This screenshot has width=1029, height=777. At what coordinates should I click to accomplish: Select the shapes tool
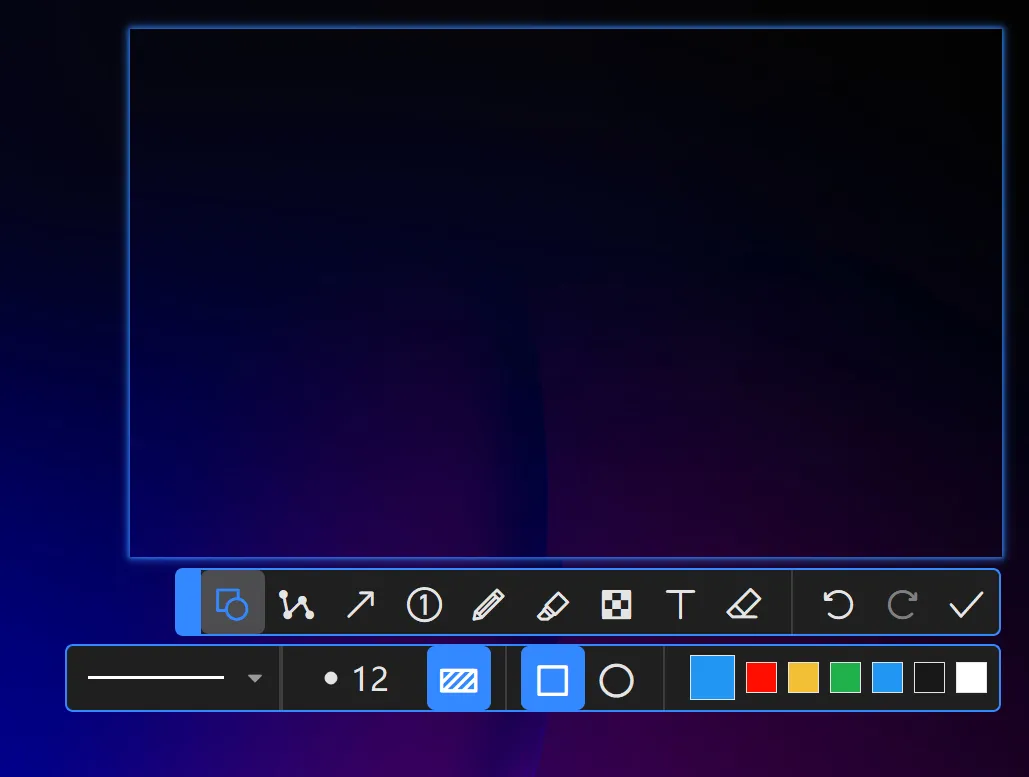pyautogui.click(x=232, y=604)
